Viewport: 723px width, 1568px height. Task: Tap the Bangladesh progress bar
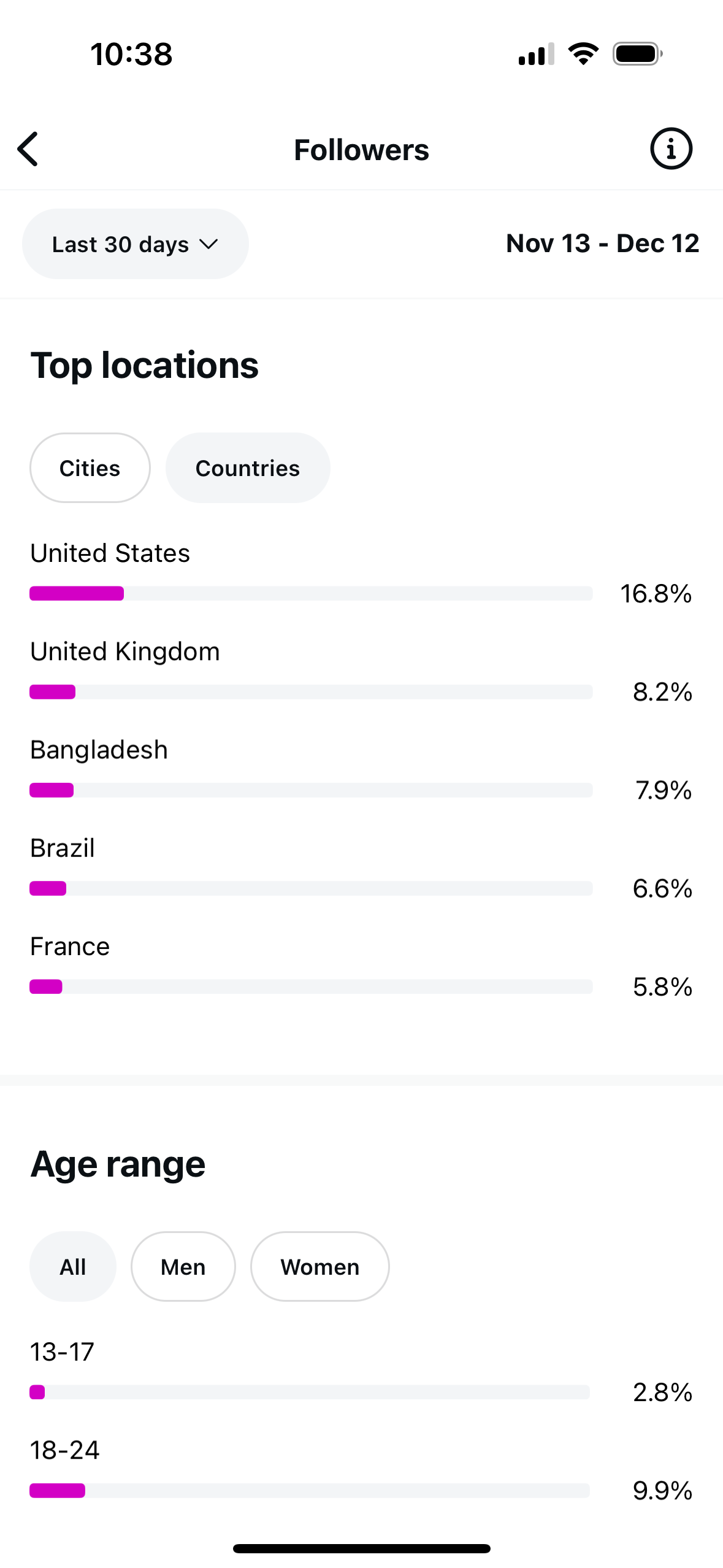coord(311,790)
